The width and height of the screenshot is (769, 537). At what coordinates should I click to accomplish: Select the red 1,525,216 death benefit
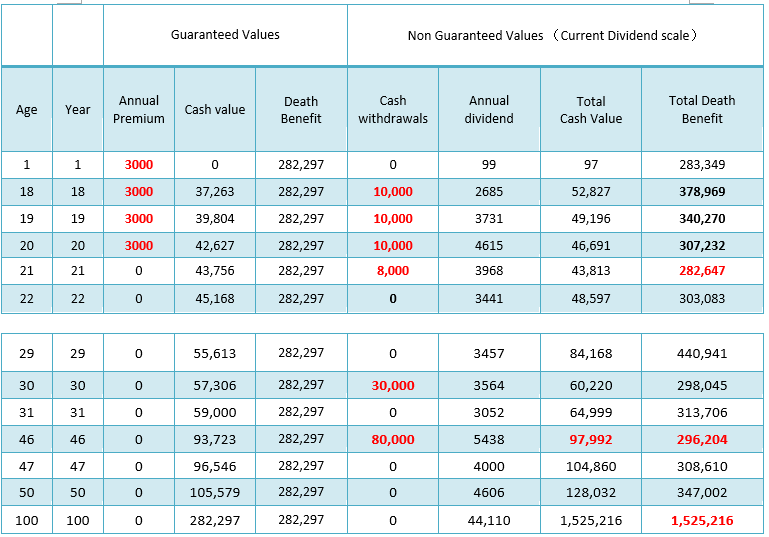(x=702, y=520)
